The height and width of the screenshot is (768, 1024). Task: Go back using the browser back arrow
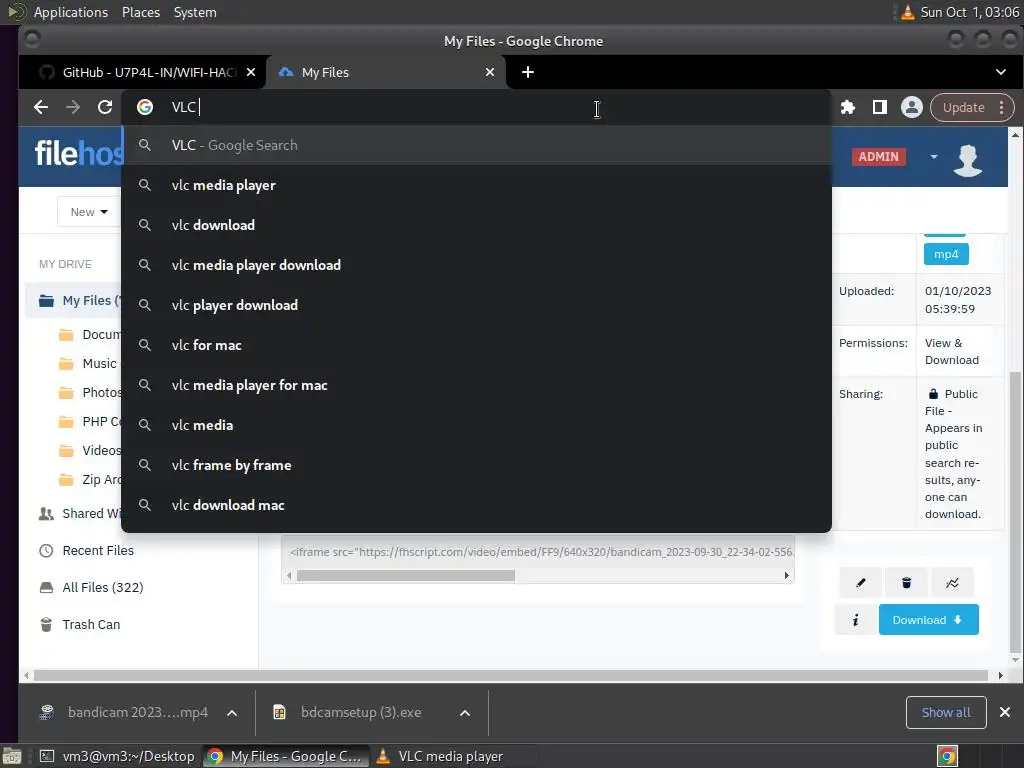(40, 107)
